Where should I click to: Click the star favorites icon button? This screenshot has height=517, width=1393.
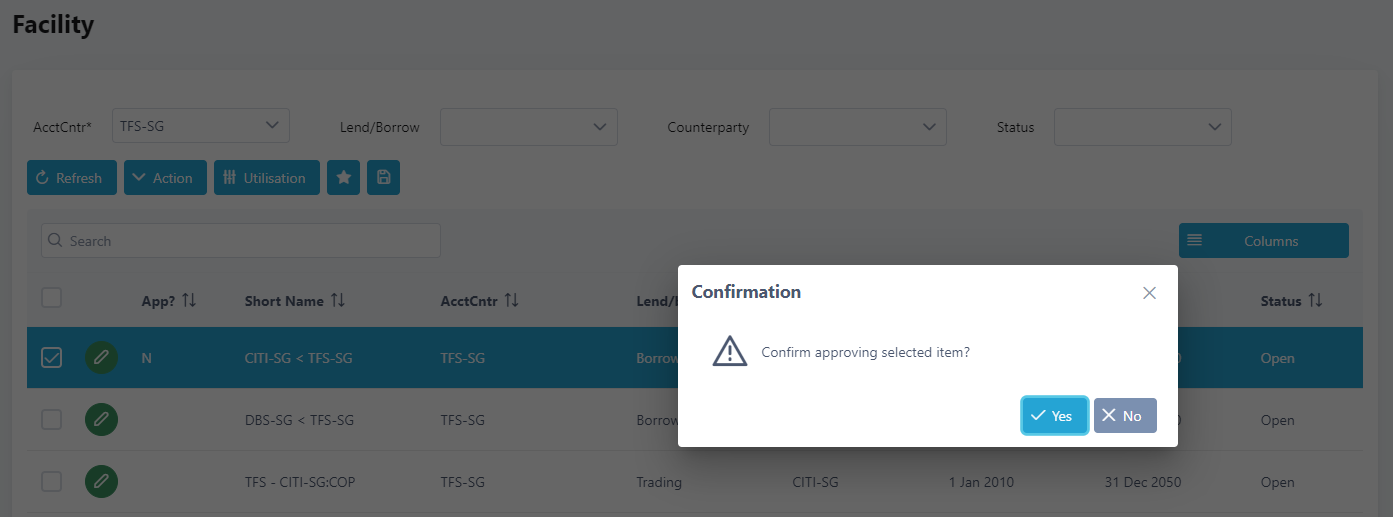[x=343, y=178]
